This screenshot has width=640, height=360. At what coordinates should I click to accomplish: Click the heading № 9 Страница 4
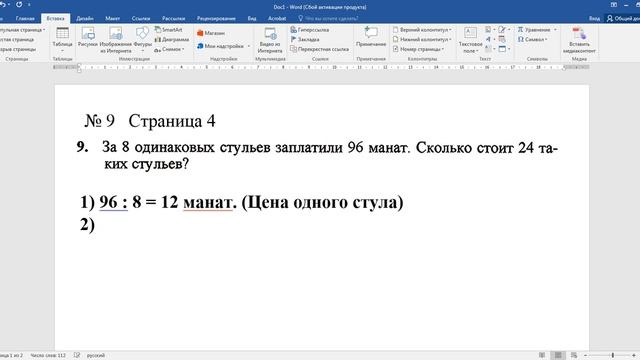click(x=150, y=121)
